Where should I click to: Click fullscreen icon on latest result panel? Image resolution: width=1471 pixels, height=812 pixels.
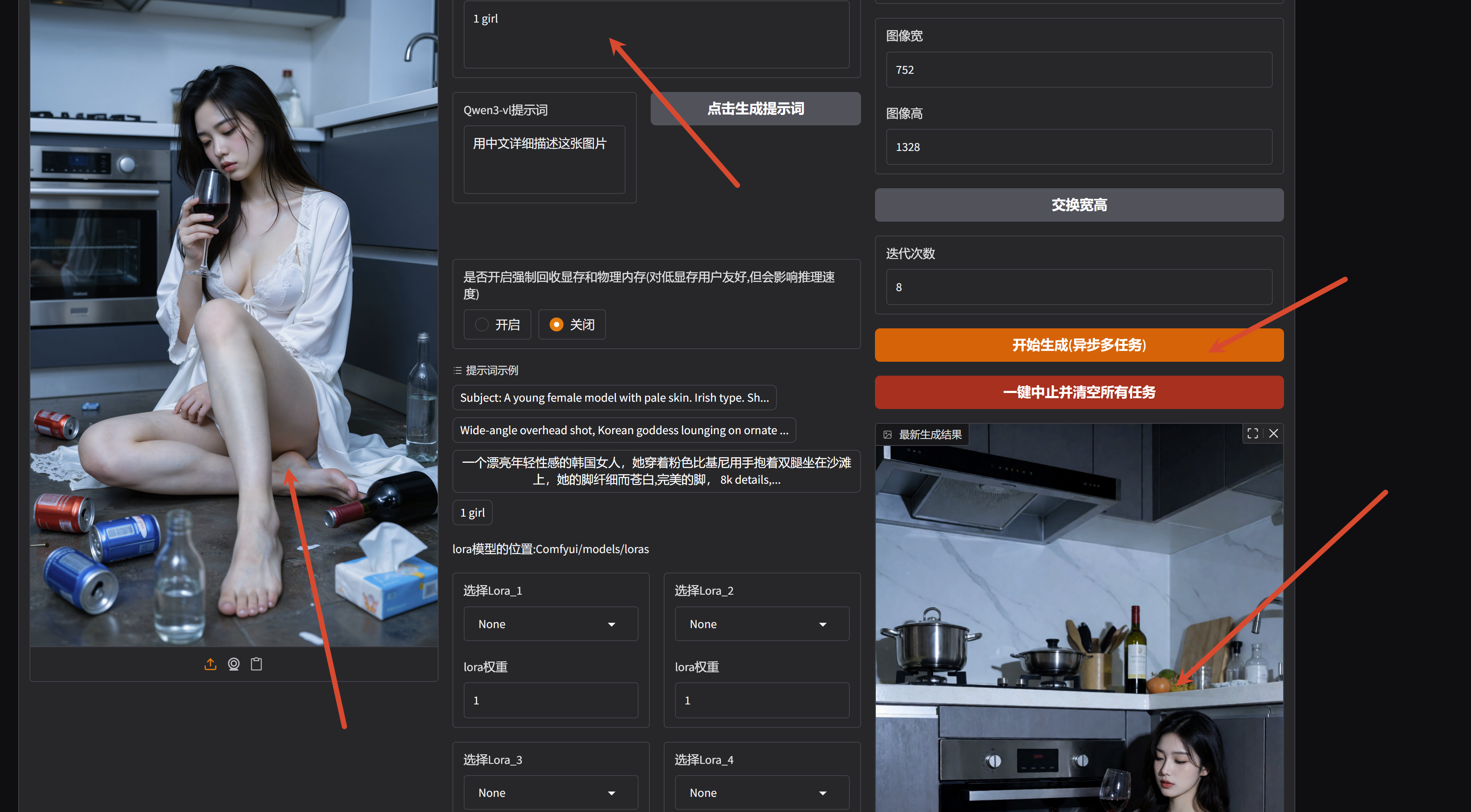[x=1252, y=433]
